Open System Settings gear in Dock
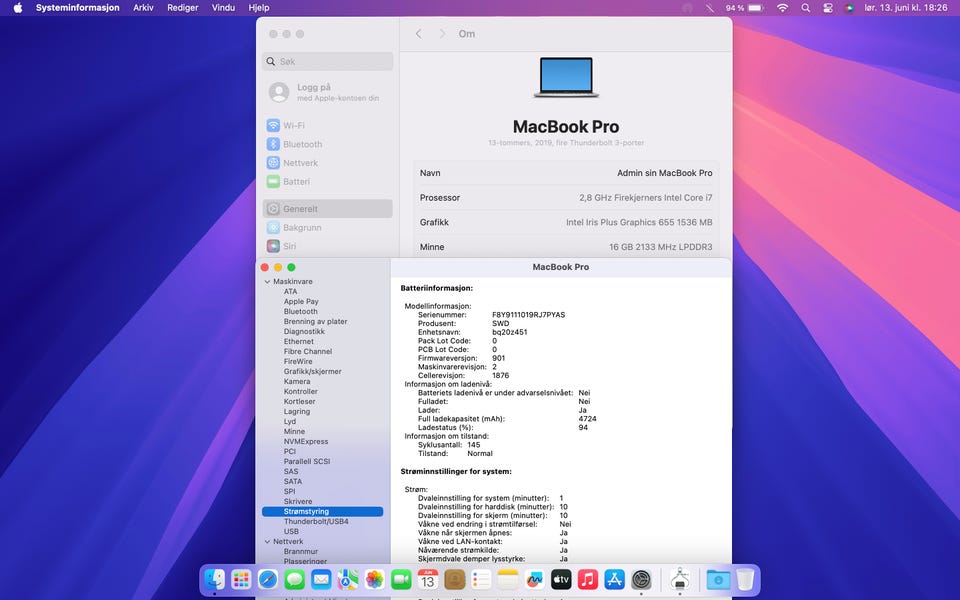This screenshot has width=960, height=600. coord(641,579)
